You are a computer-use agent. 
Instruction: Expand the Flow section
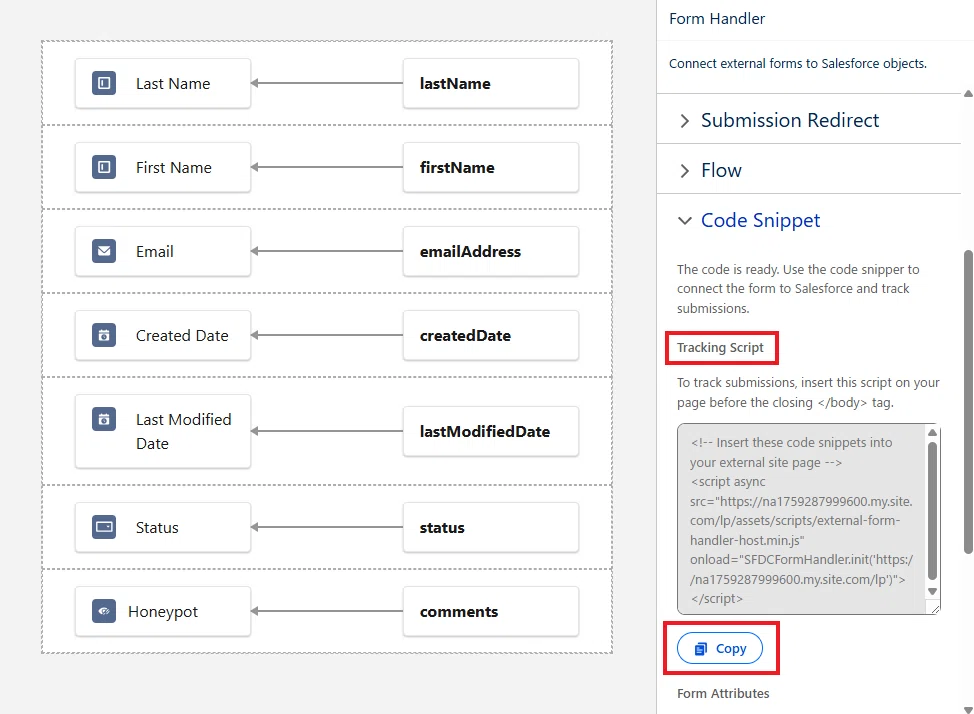click(809, 170)
